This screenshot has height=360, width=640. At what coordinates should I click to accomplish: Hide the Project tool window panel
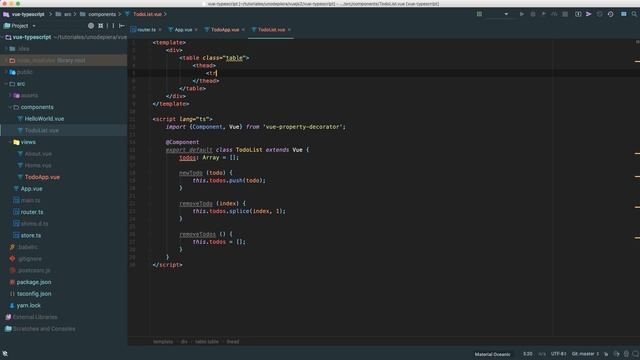tap(122, 26)
